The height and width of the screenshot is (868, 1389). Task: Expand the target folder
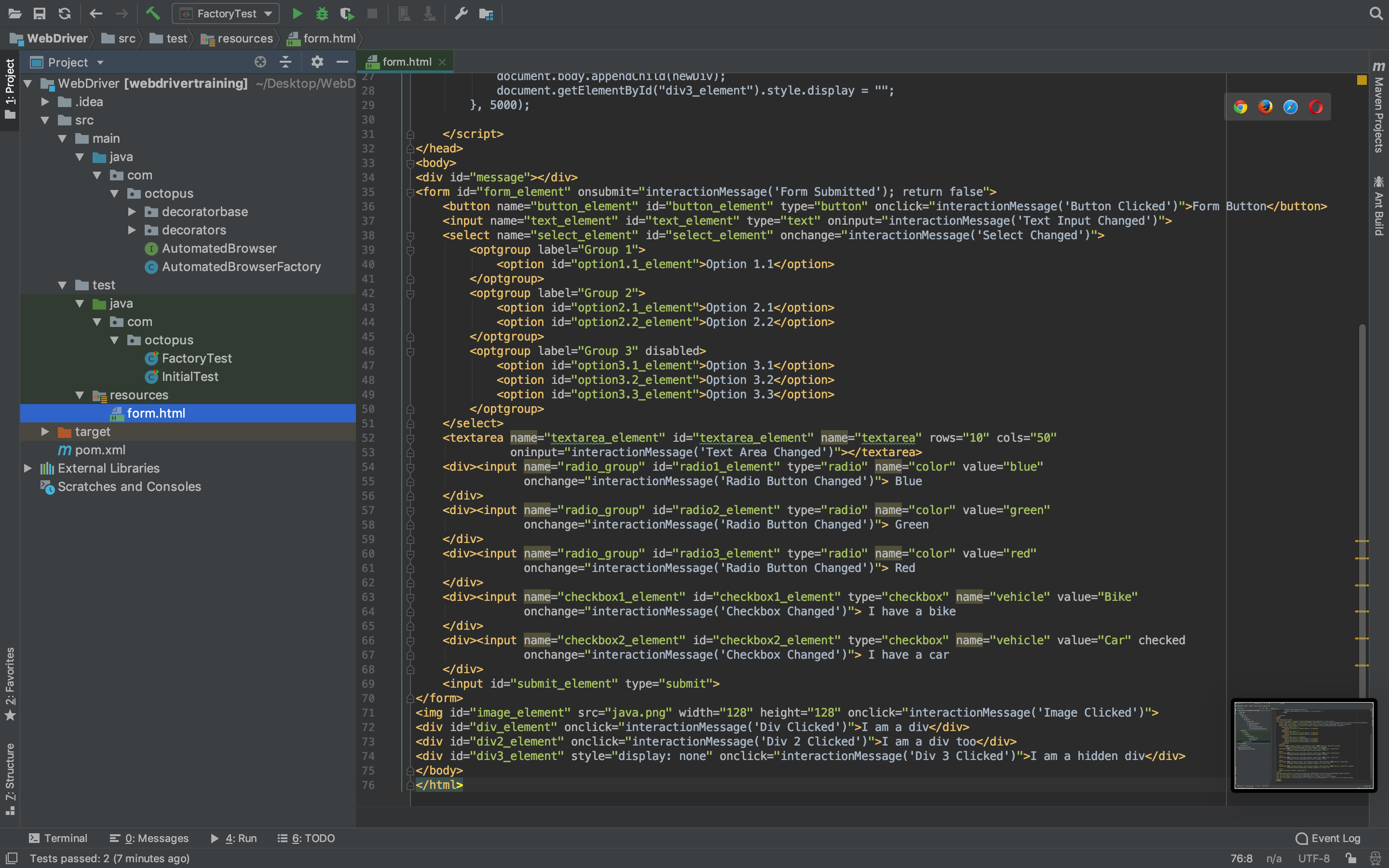coord(45,432)
